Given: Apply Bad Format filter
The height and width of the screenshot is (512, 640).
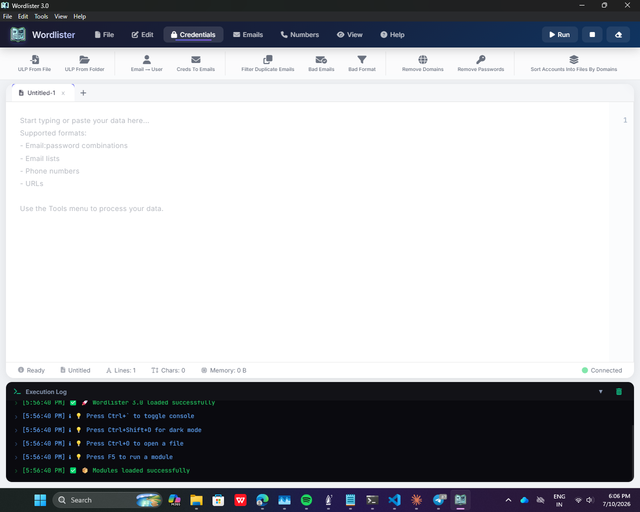Looking at the screenshot, I should (x=362, y=63).
